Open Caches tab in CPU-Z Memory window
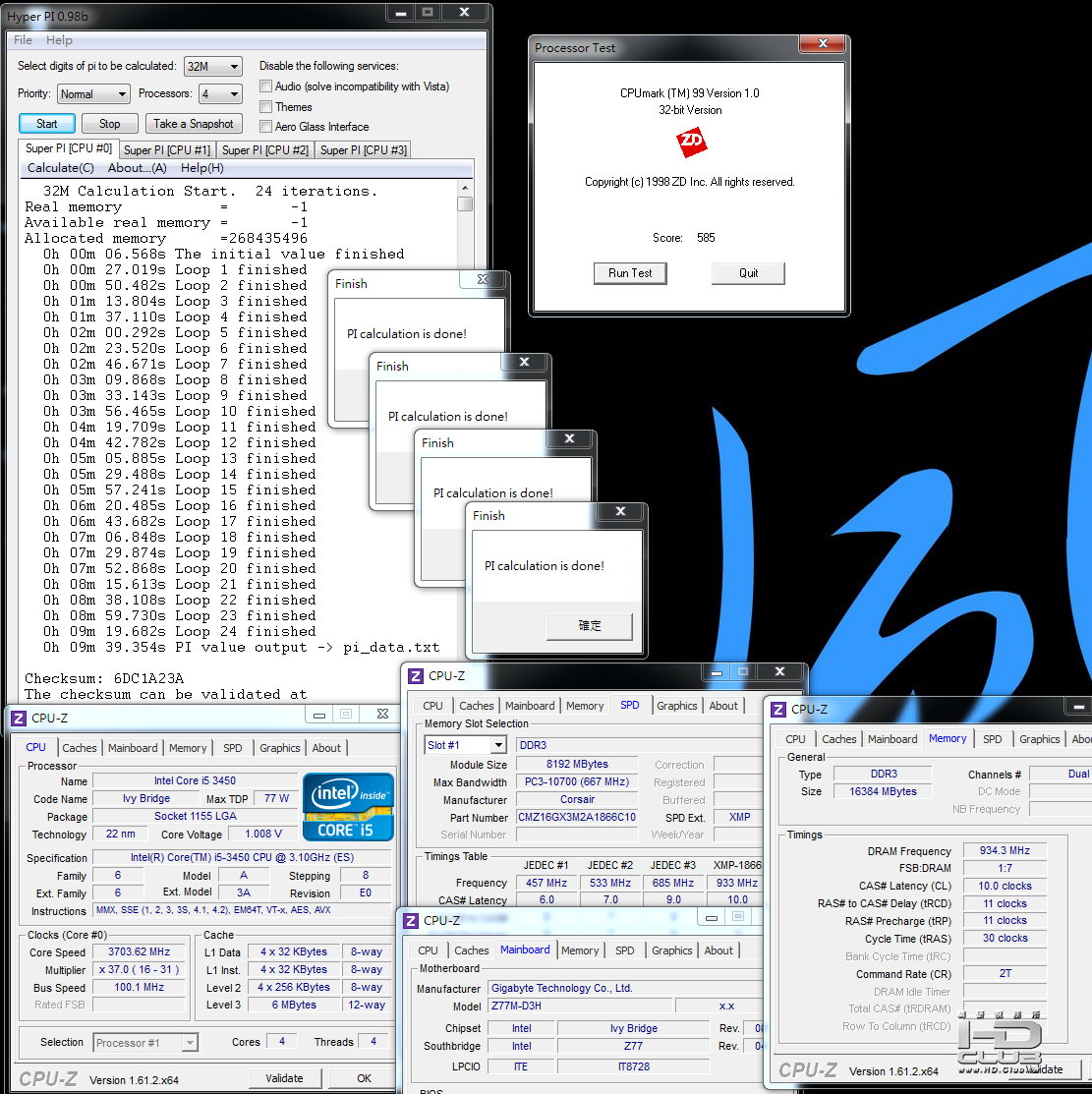This screenshot has width=1092, height=1094. click(838, 739)
